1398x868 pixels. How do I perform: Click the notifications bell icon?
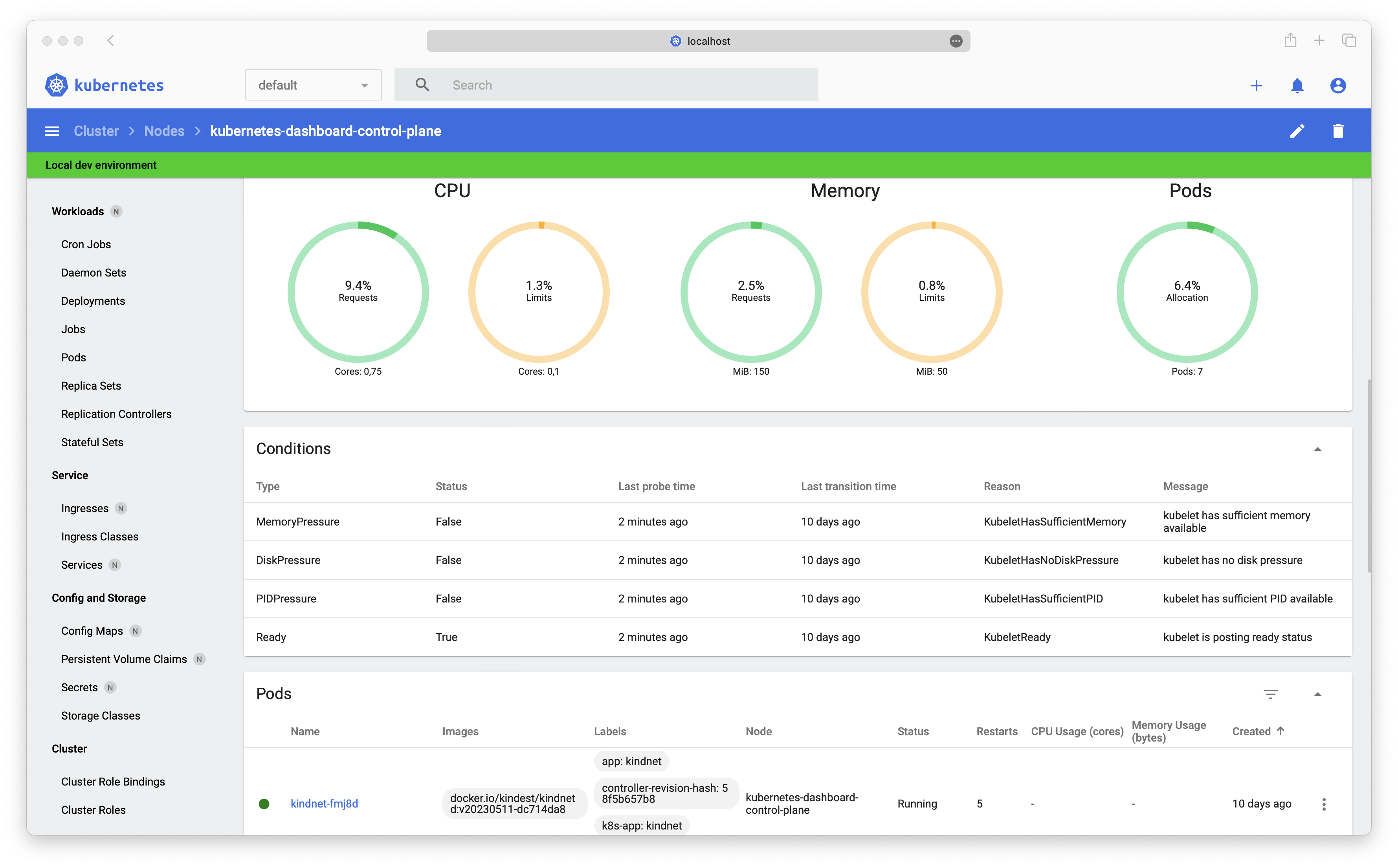[1297, 85]
